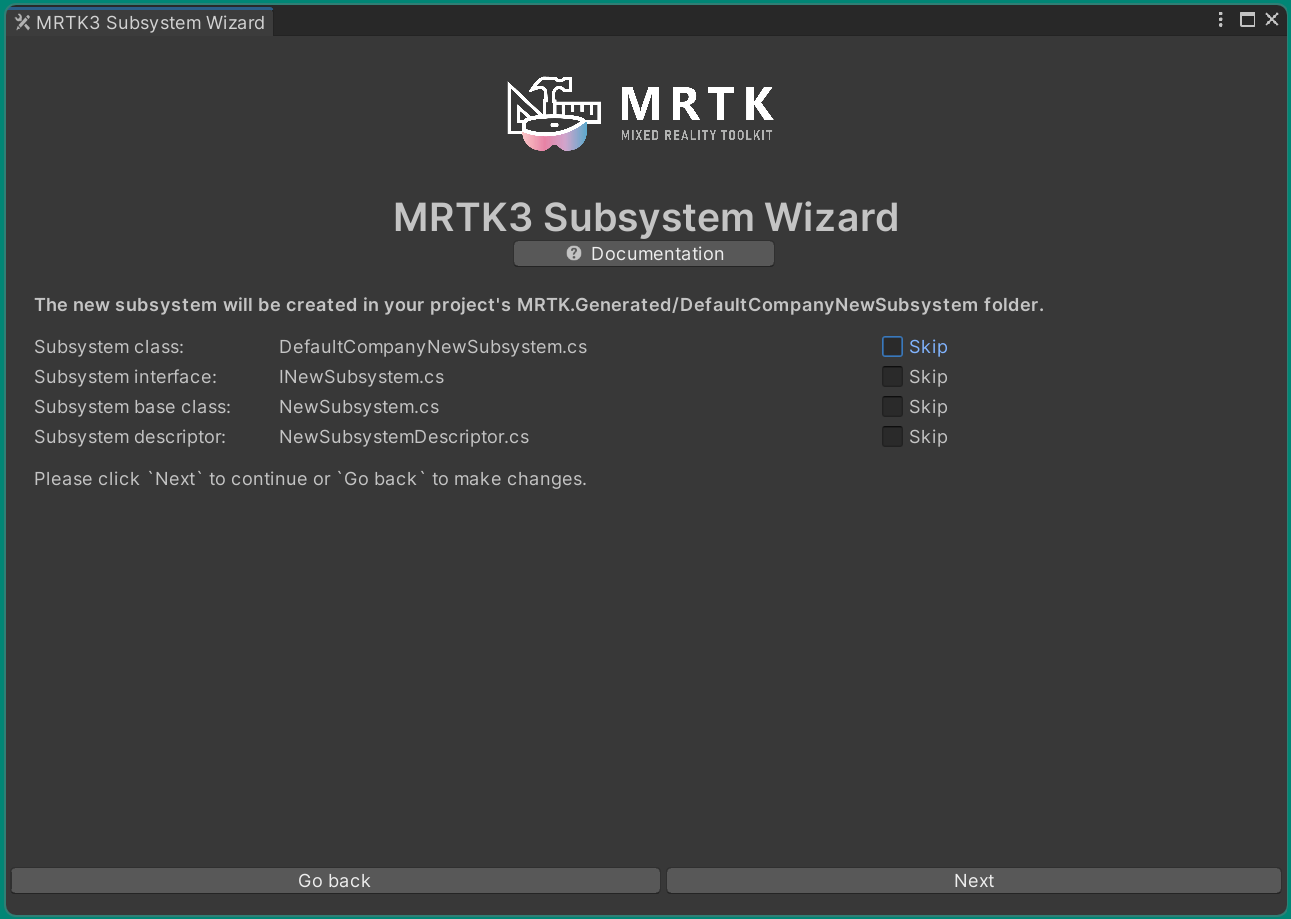Click the 'Subsystem descriptor:' label

[x=130, y=437]
